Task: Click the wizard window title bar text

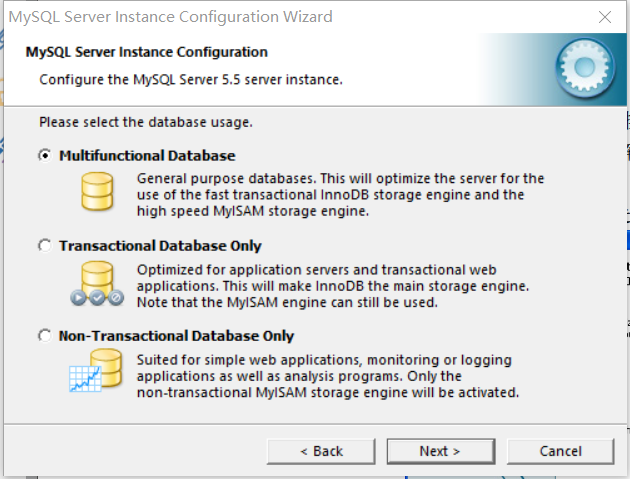Action: point(171,17)
